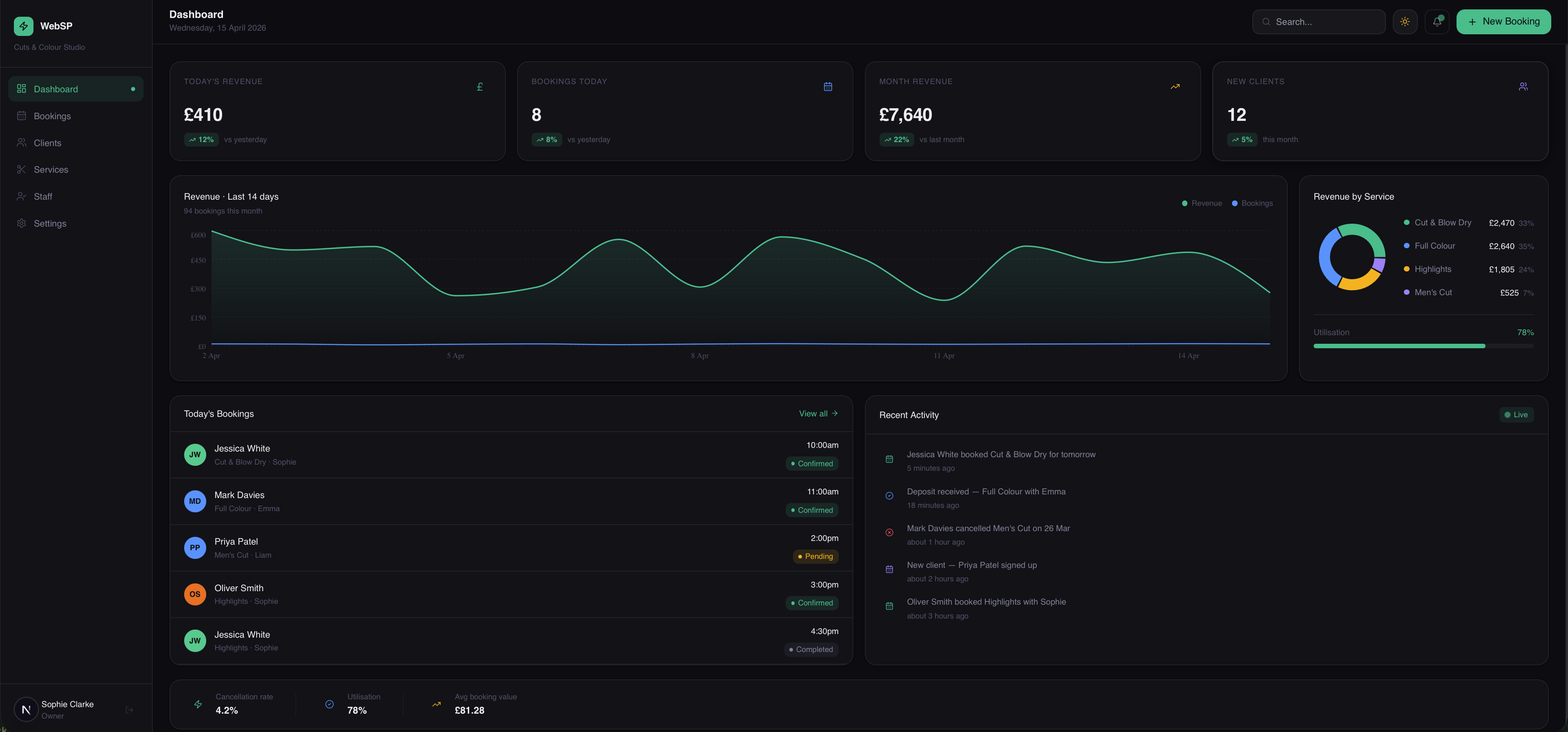Open Services from the sidebar
Viewport: 1568px width, 732px height.
click(51, 170)
